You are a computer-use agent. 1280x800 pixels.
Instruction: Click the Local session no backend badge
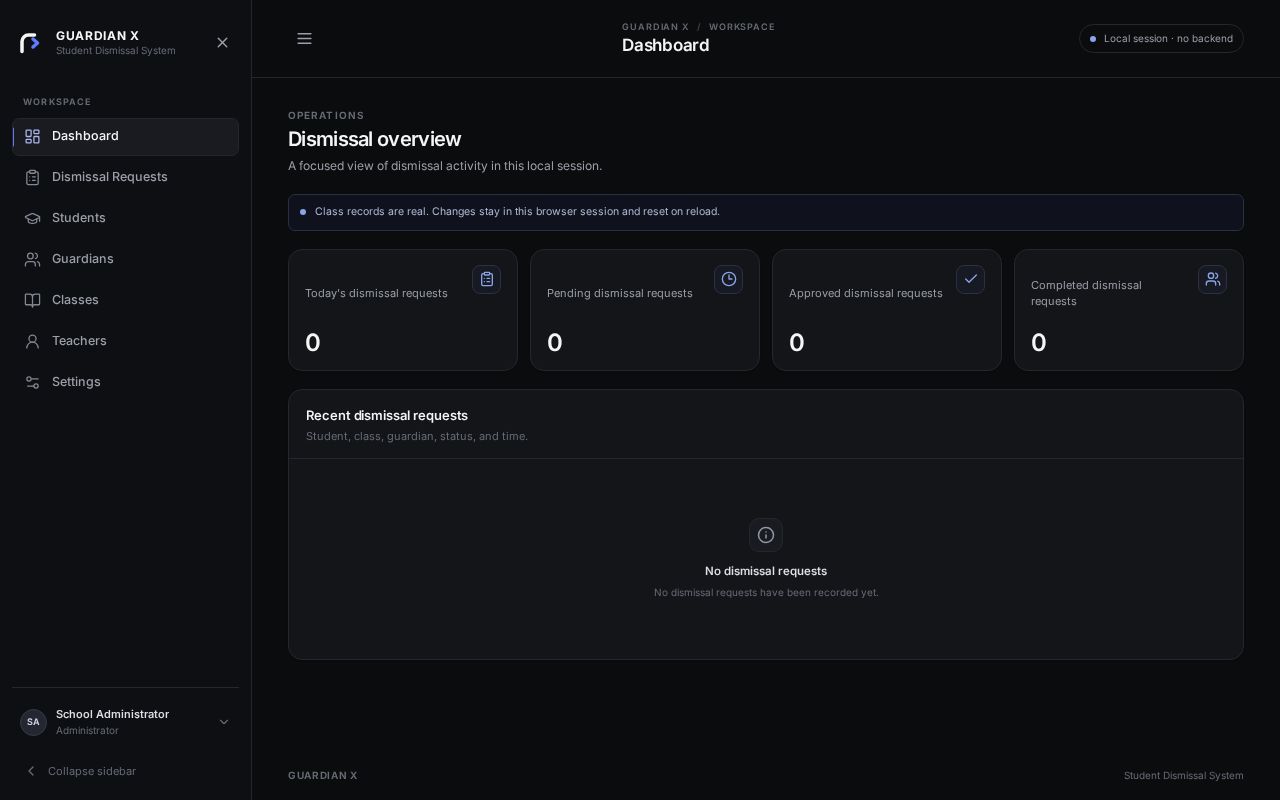pos(1161,39)
